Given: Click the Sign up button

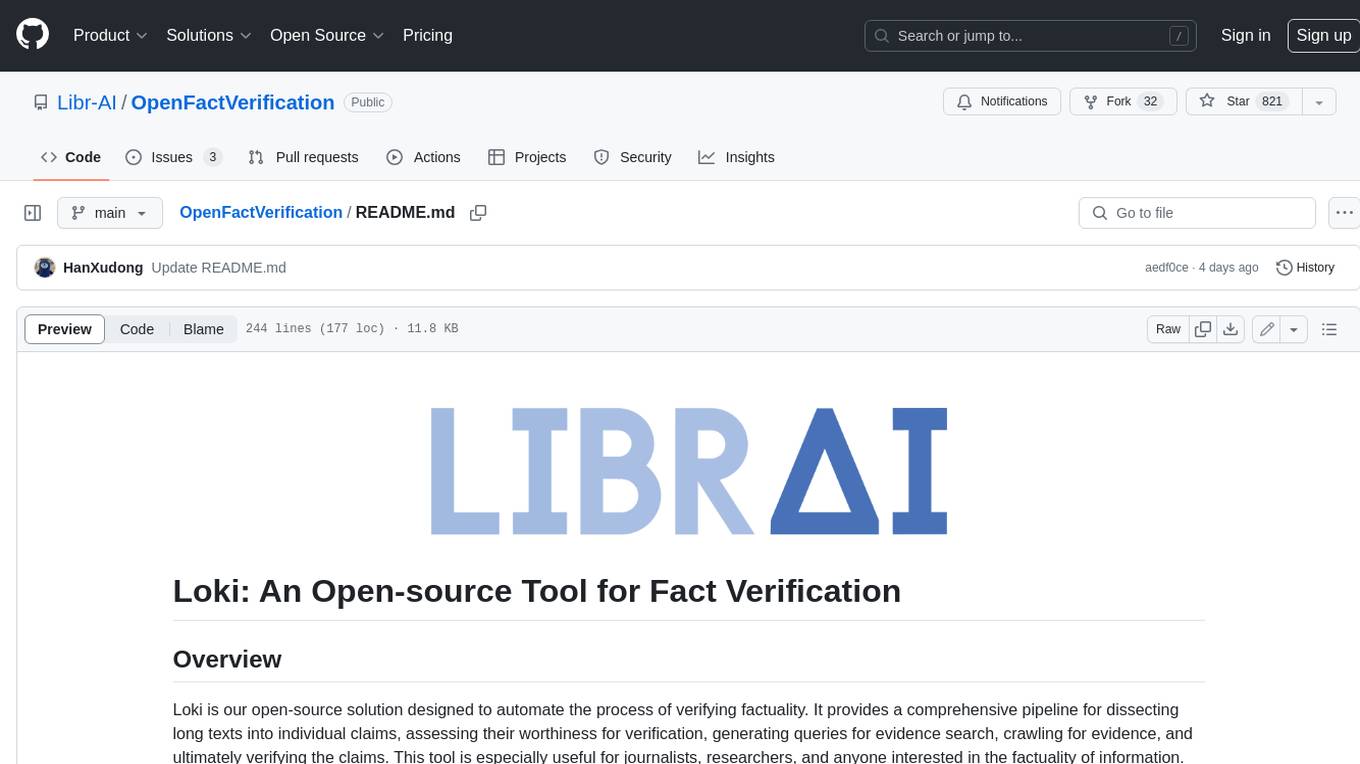Looking at the screenshot, I should (1323, 35).
